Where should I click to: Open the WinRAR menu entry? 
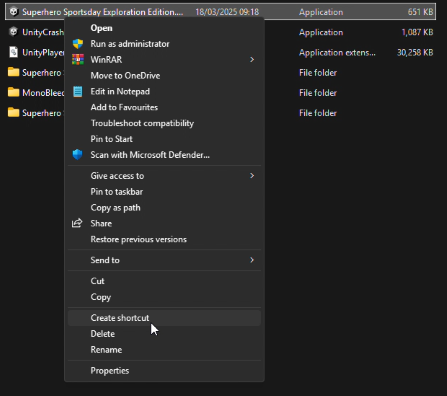point(164,59)
